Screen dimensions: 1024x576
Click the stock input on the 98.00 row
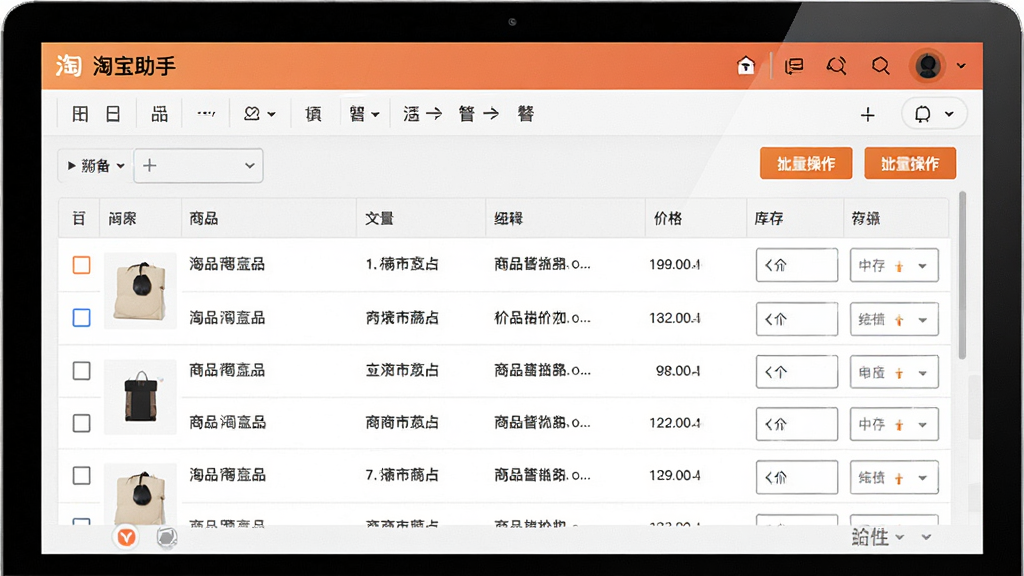click(x=797, y=372)
